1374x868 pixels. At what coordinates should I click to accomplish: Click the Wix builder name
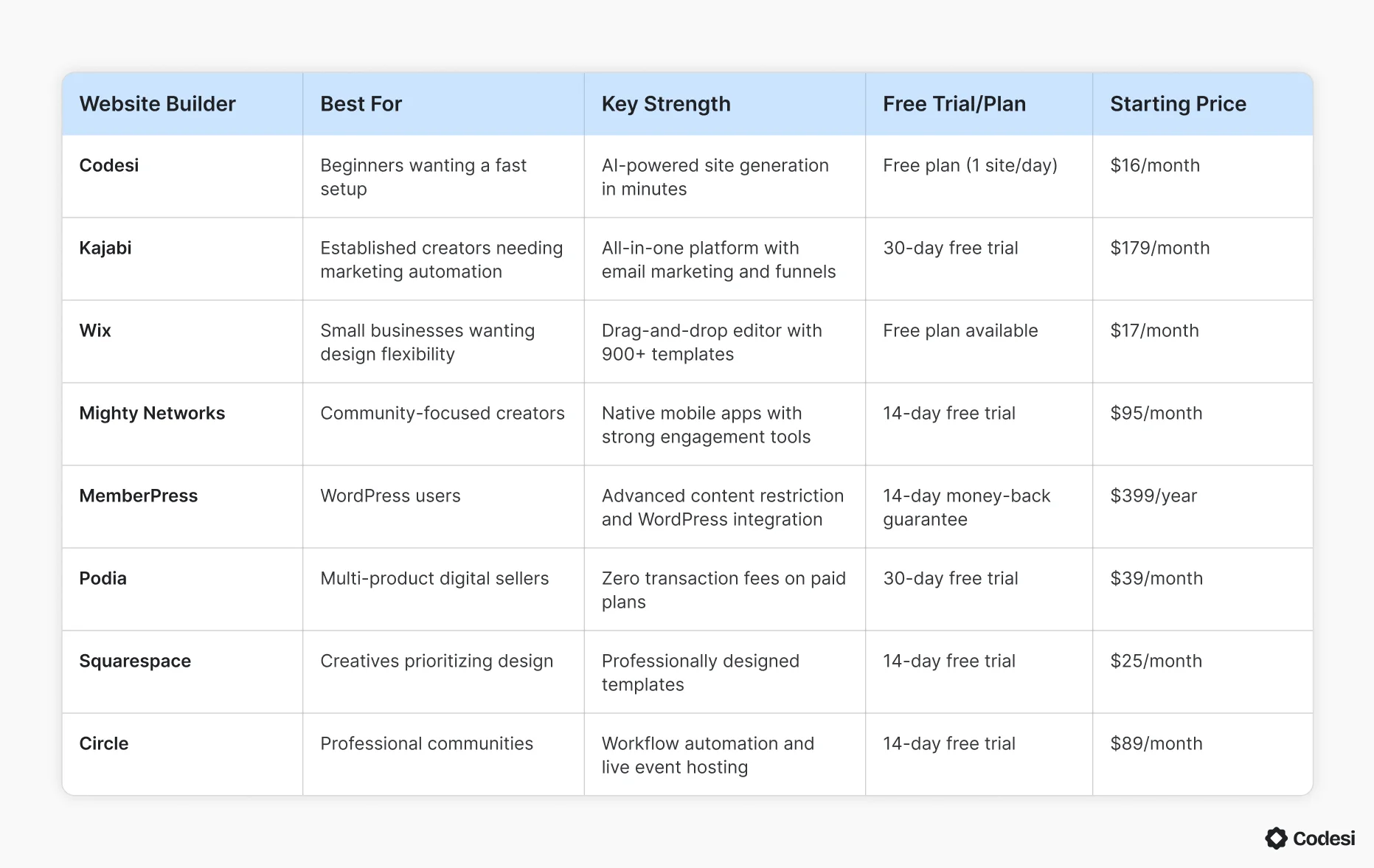point(95,330)
